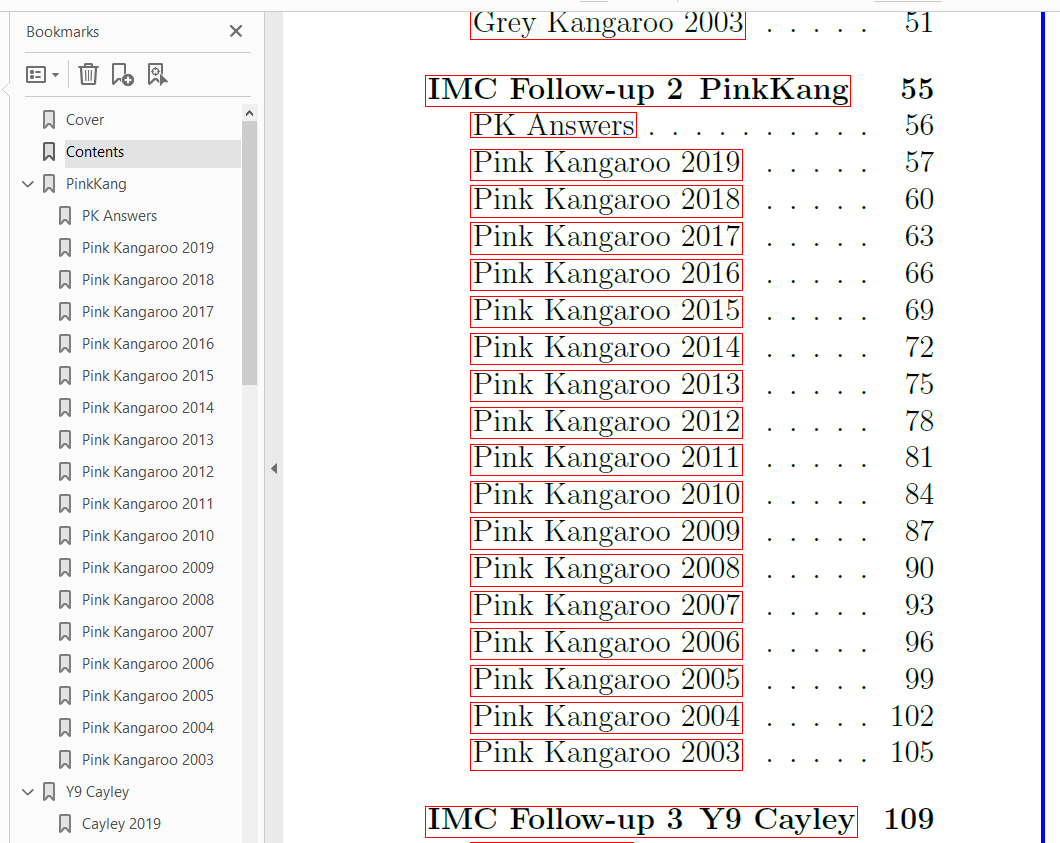1060x843 pixels.
Task: Close the Bookmarks panel
Action: click(236, 31)
